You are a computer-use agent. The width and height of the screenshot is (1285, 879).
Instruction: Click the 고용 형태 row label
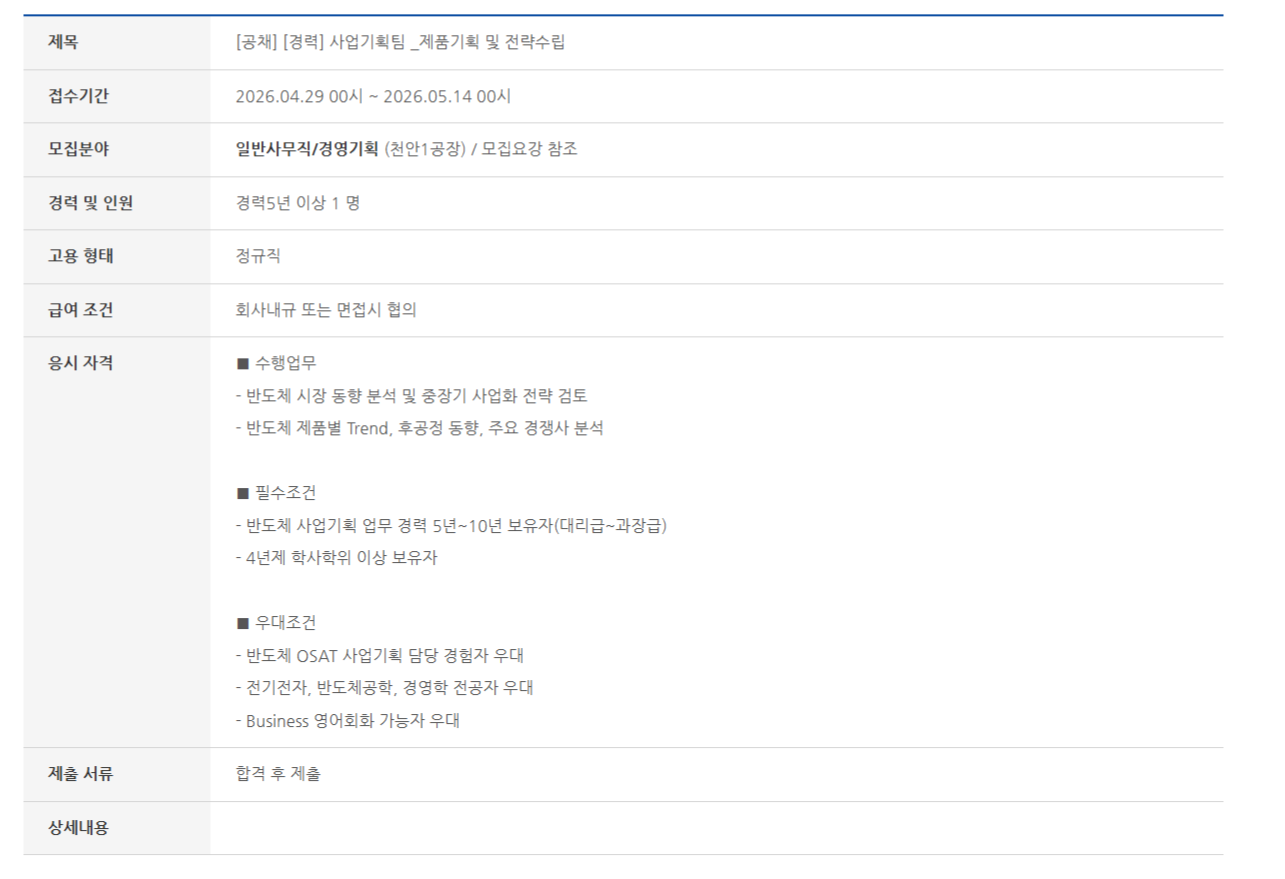coord(81,256)
